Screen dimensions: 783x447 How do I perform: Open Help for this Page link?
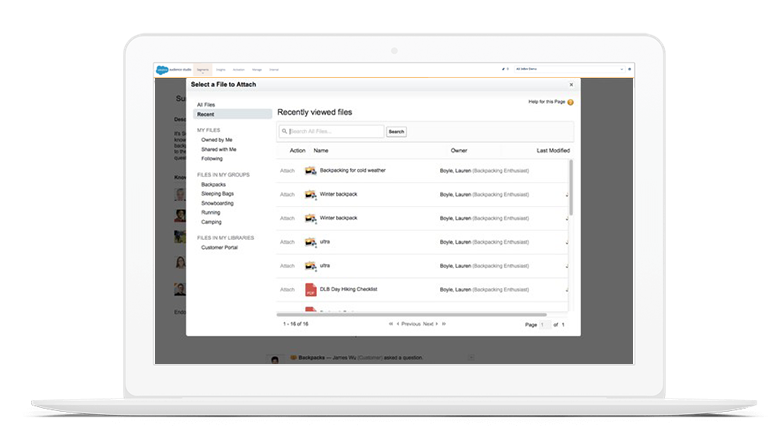pos(547,102)
